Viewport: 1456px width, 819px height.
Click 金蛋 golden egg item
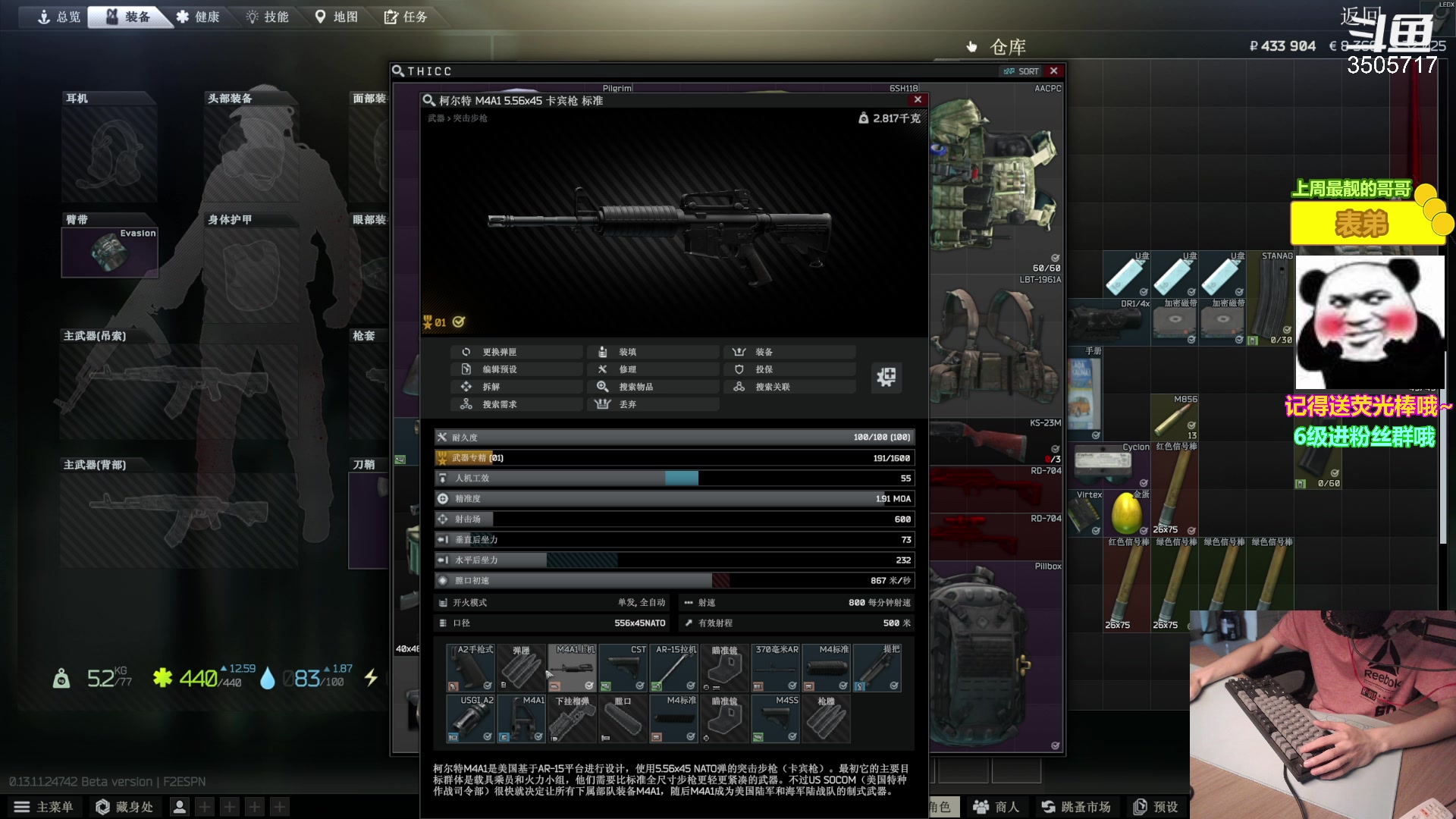click(1127, 513)
